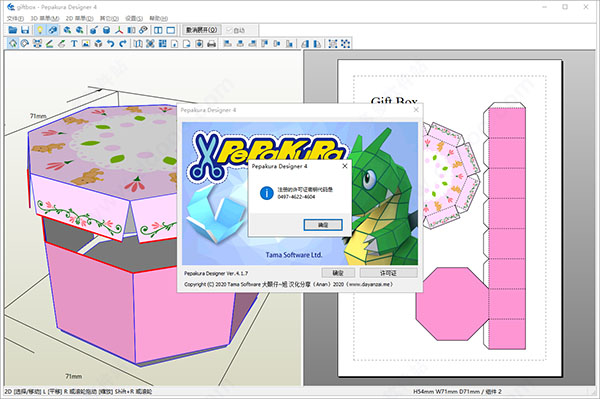Screen dimensions: 600x399
Task: Click the portrait page orientation icon
Action: tap(174, 44)
